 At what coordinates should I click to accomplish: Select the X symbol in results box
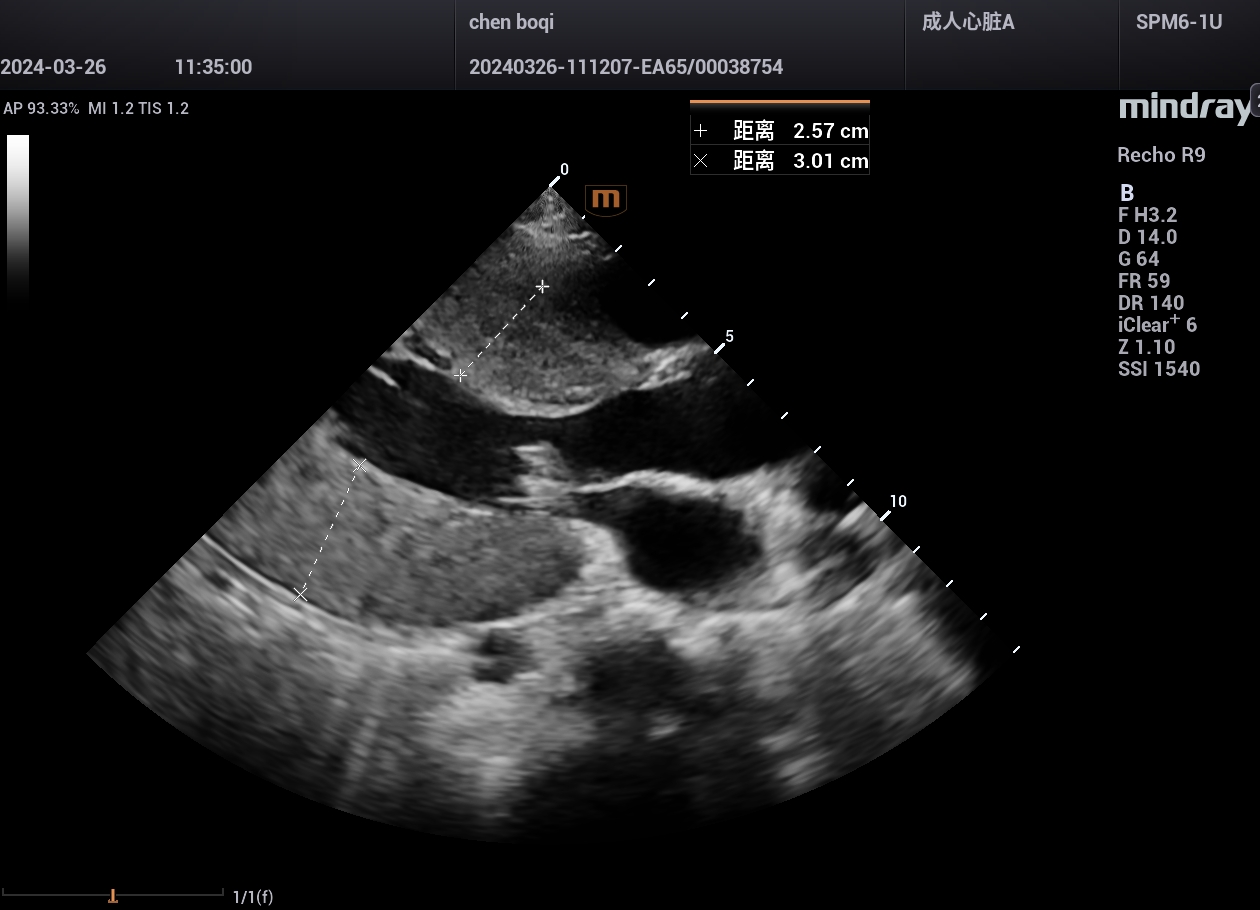click(x=701, y=161)
